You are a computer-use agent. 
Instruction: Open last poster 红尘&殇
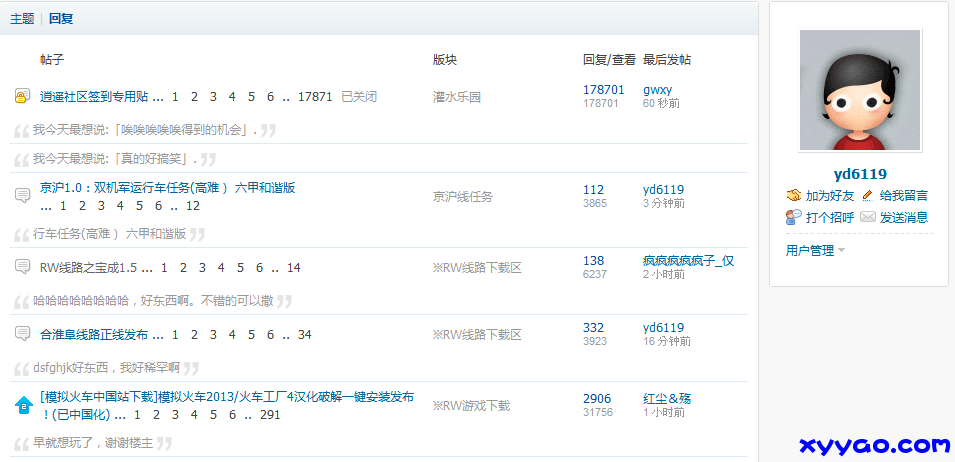coord(667,399)
